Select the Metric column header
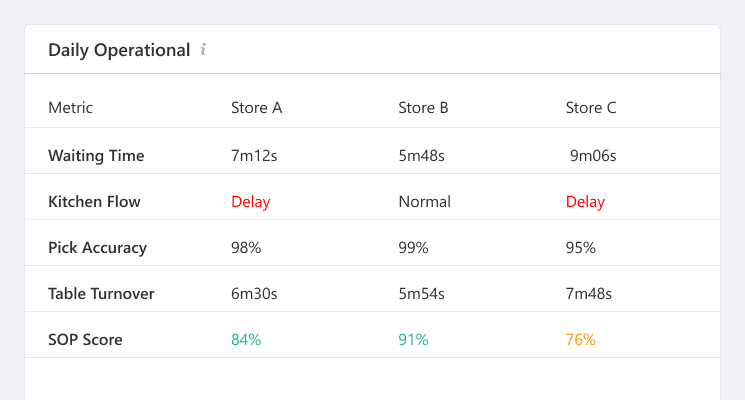Image resolution: width=745 pixels, height=400 pixels. (x=70, y=108)
